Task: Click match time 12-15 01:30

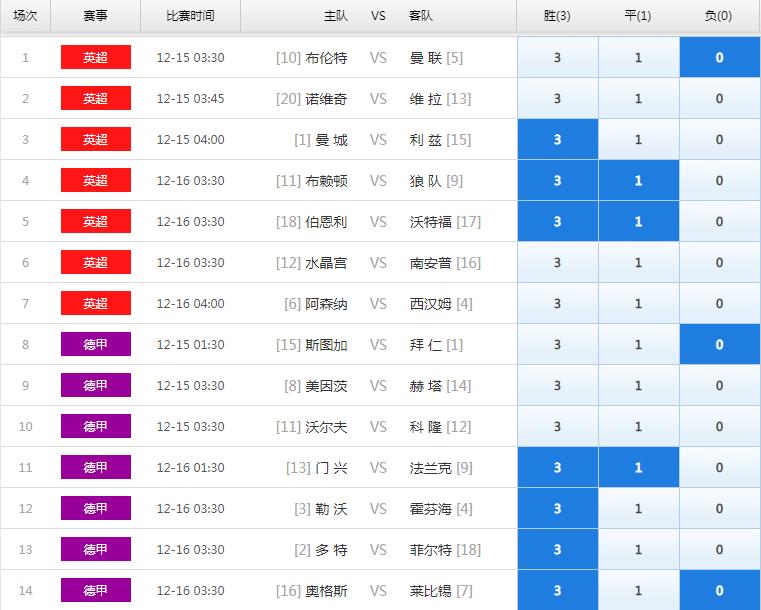Action: [x=190, y=345]
